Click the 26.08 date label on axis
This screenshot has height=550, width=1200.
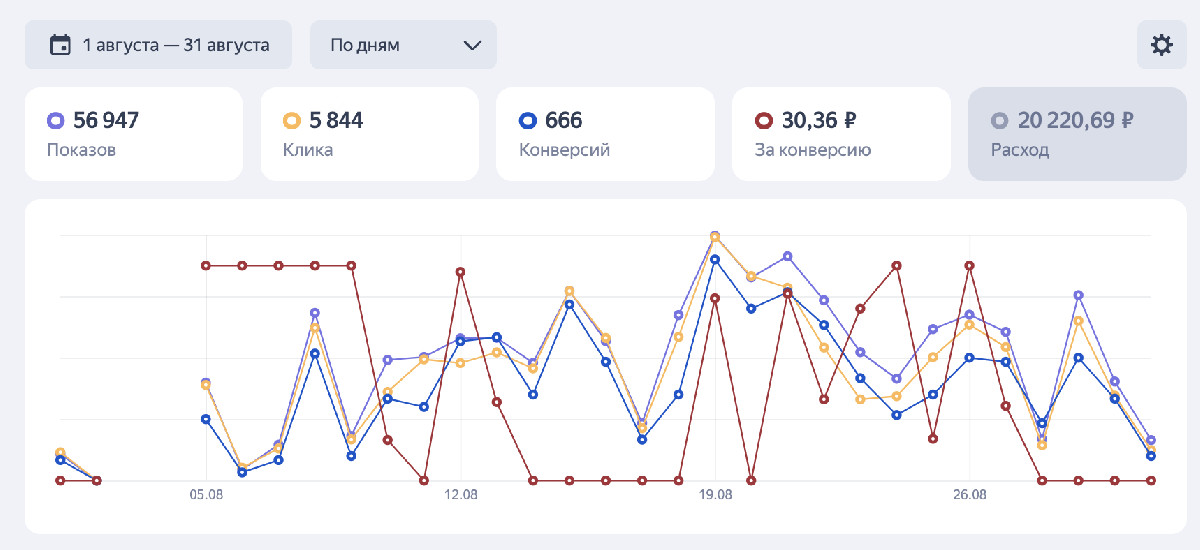tap(969, 495)
